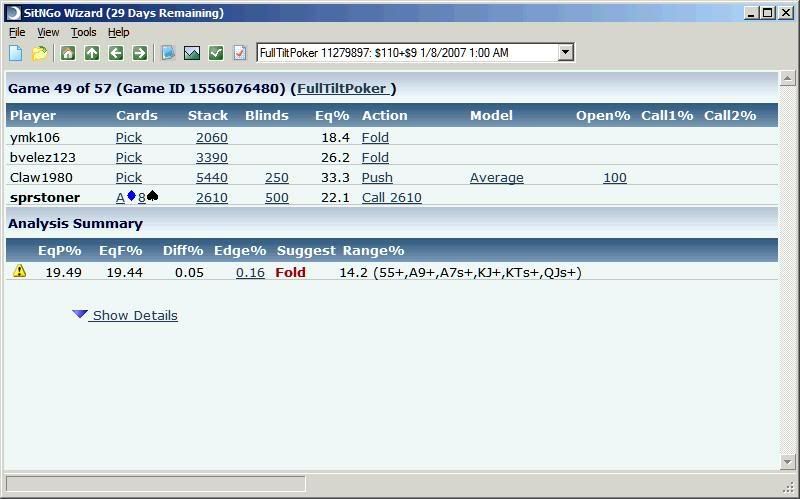Edit Claw1980's stack value 5440
The height and width of the screenshot is (499, 800).
tap(212, 178)
